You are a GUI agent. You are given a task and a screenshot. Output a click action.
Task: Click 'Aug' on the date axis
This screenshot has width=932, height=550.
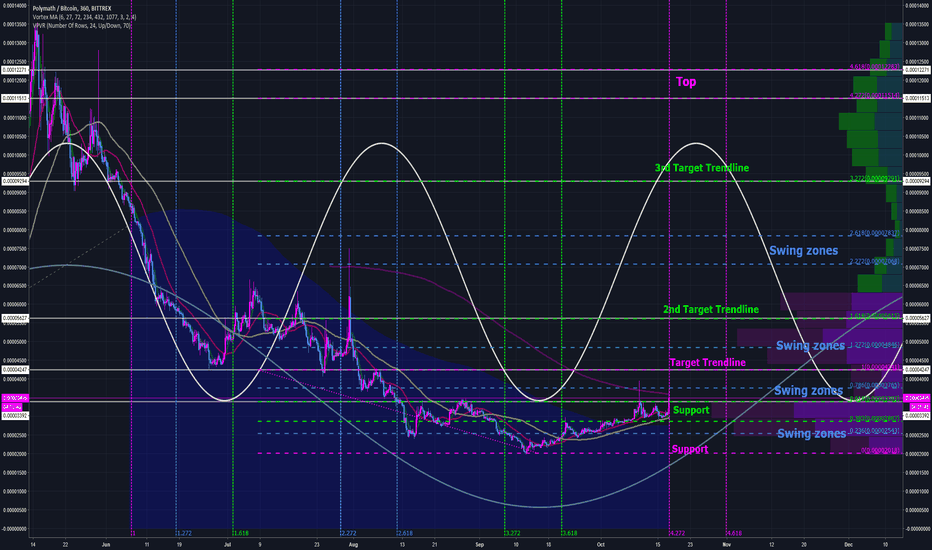tap(354, 544)
